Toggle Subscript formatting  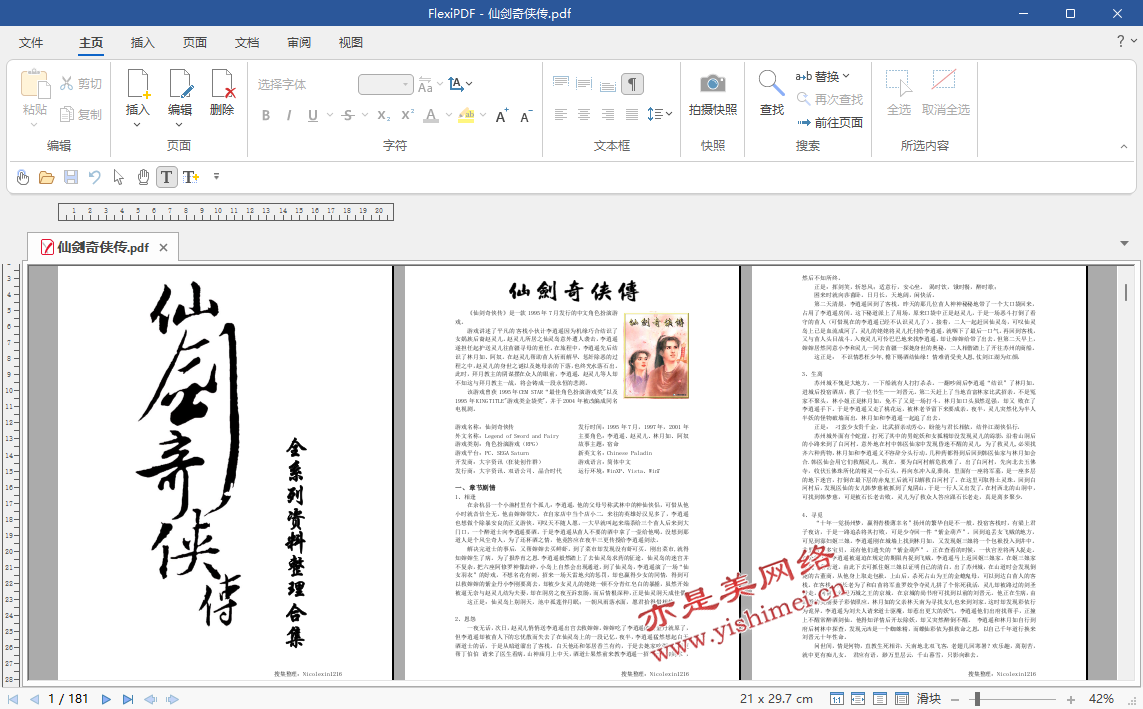click(x=383, y=115)
